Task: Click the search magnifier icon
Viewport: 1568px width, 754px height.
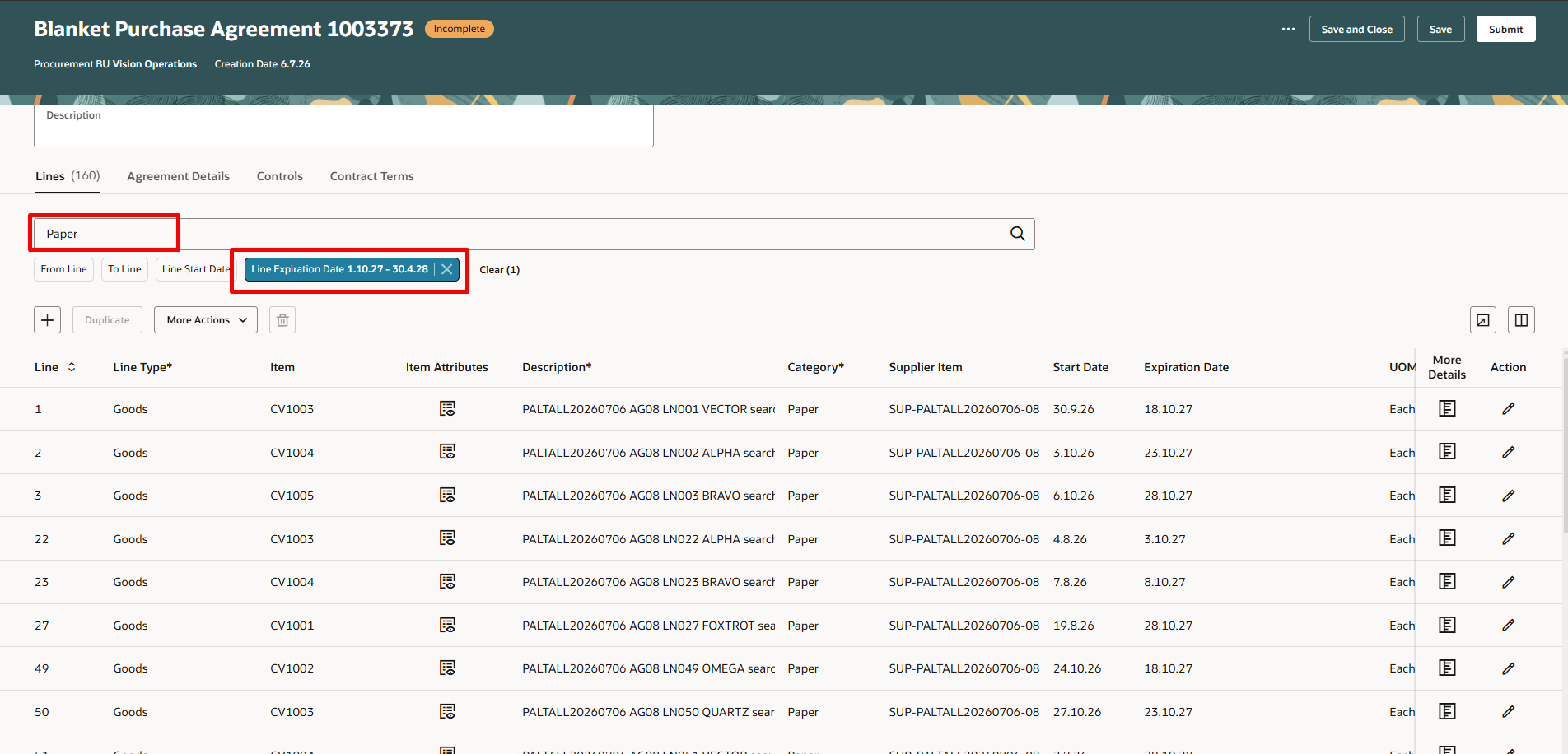Action: pyautogui.click(x=1018, y=234)
